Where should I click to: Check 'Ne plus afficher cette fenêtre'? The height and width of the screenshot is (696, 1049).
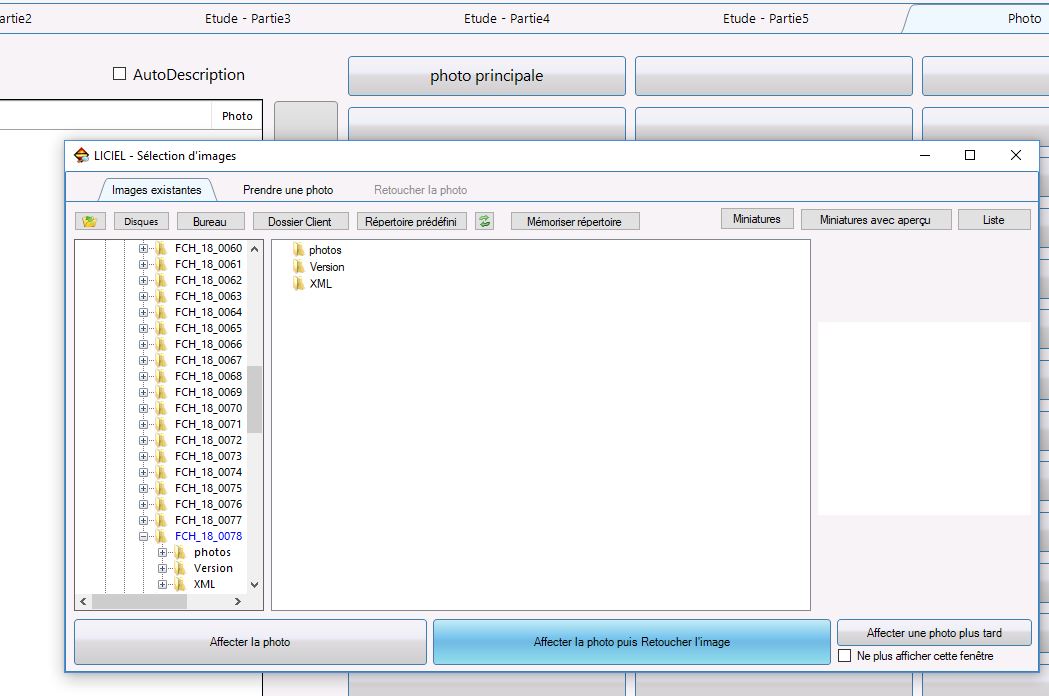pyautogui.click(x=845, y=656)
